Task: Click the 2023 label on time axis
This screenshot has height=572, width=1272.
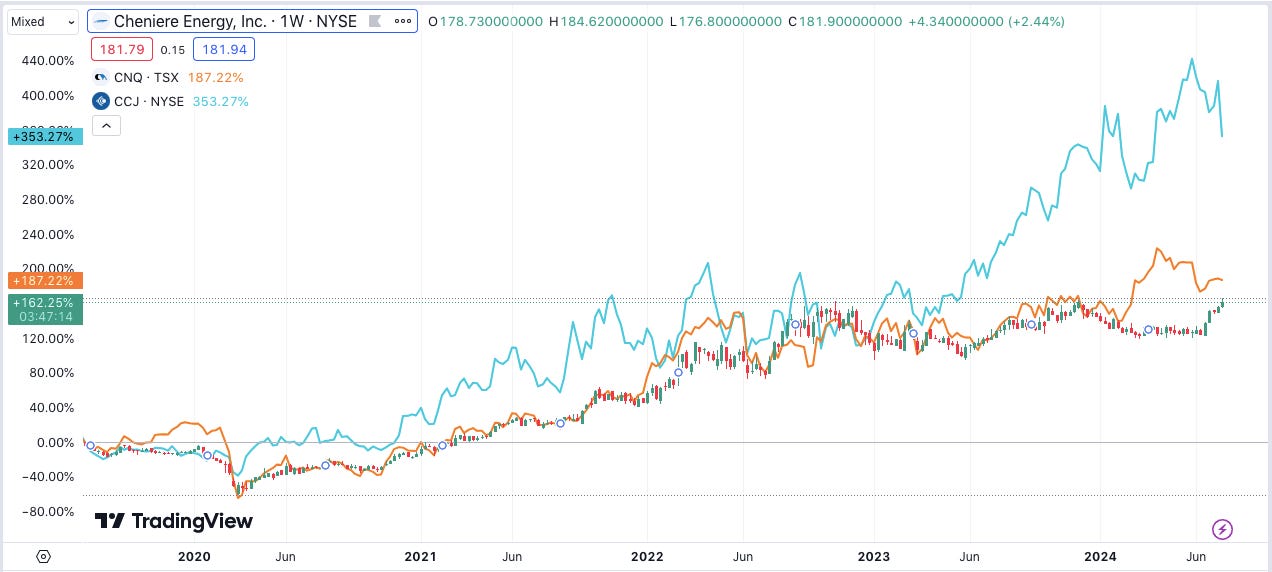Action: pyautogui.click(x=873, y=555)
